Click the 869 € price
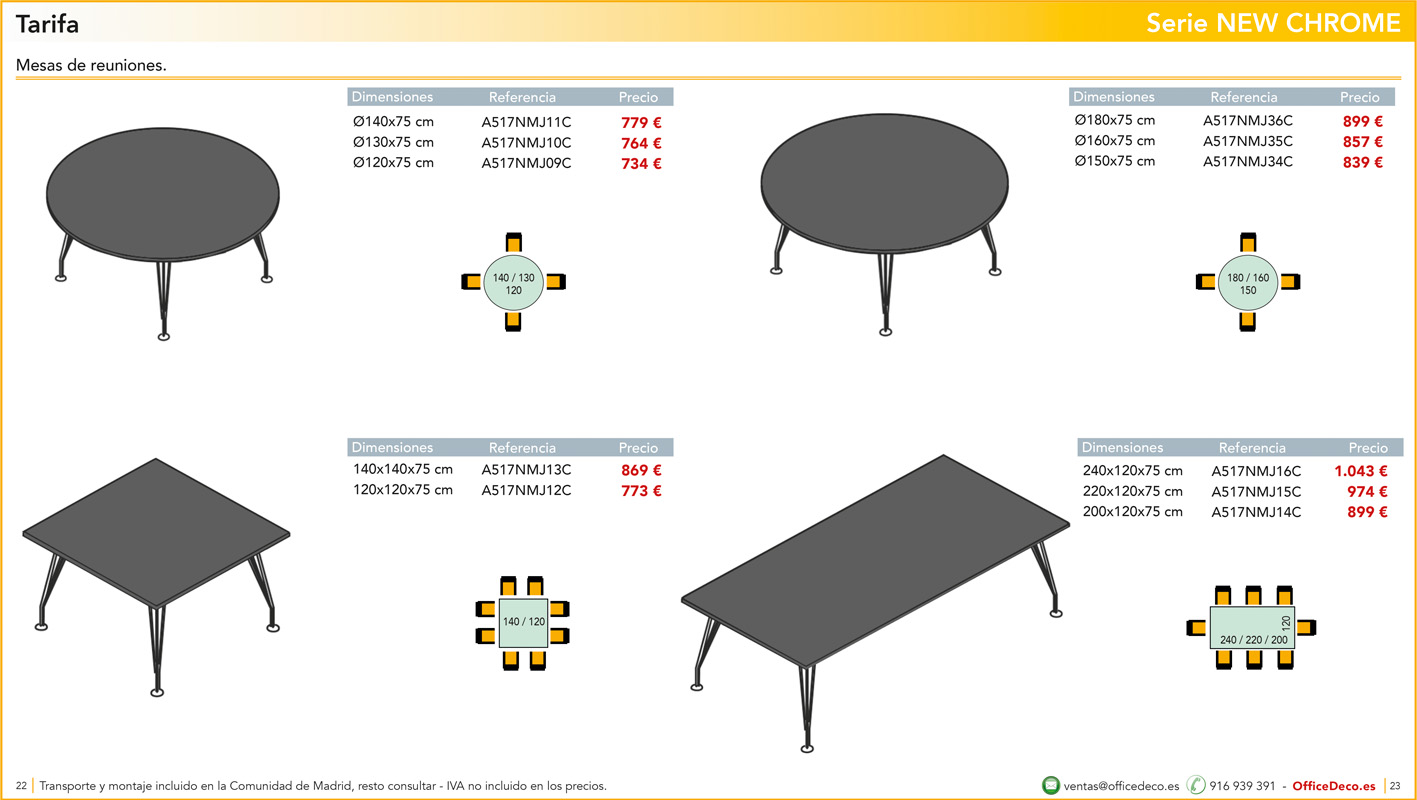 click(641, 470)
